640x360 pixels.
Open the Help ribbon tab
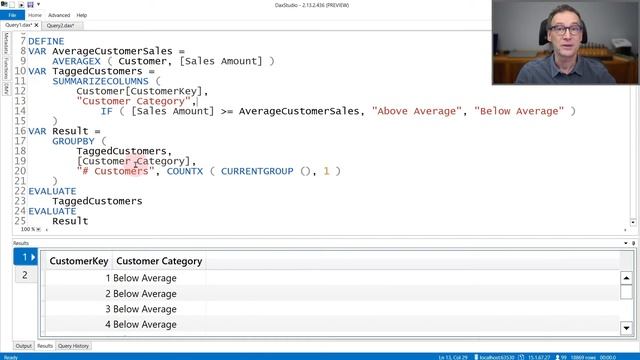(82, 15)
